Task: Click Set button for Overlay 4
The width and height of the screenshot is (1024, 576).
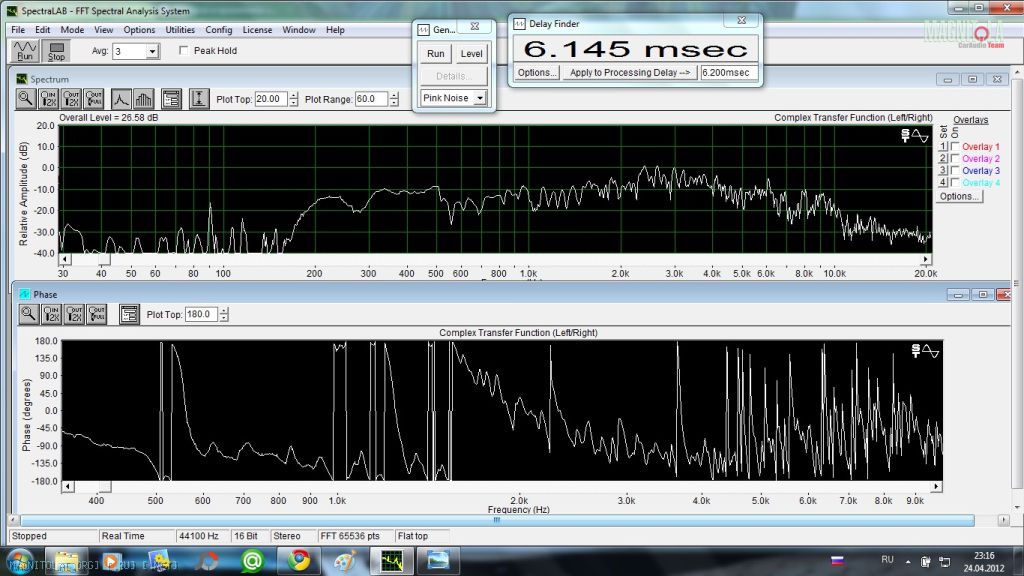Action: click(943, 183)
